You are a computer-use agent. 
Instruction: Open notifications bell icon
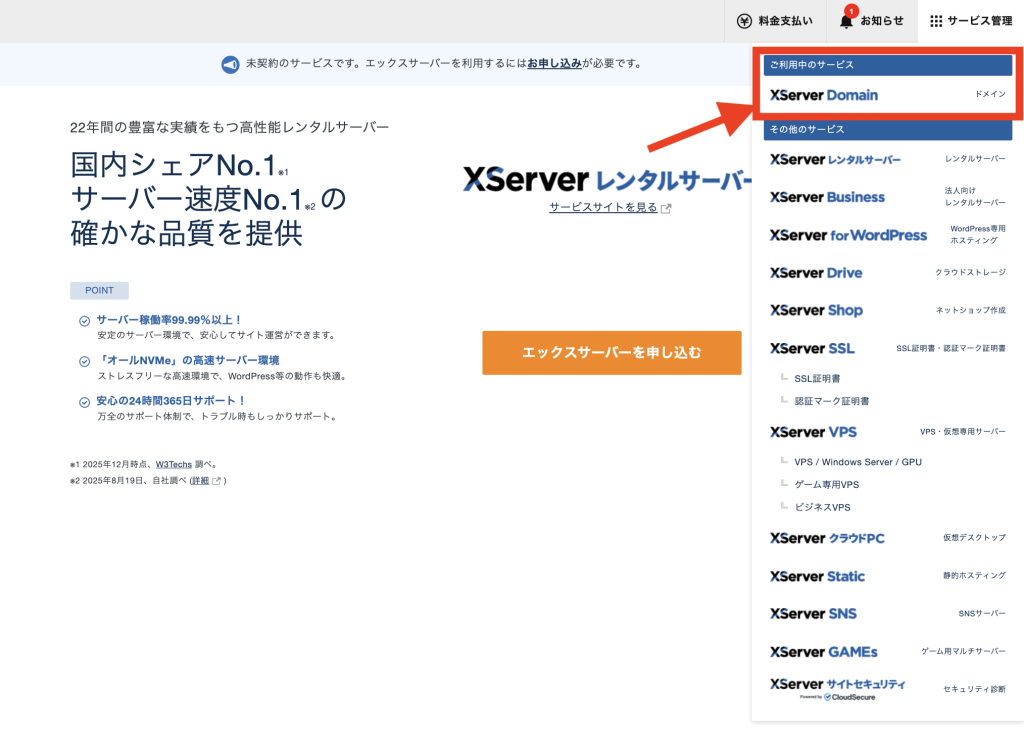(847, 21)
